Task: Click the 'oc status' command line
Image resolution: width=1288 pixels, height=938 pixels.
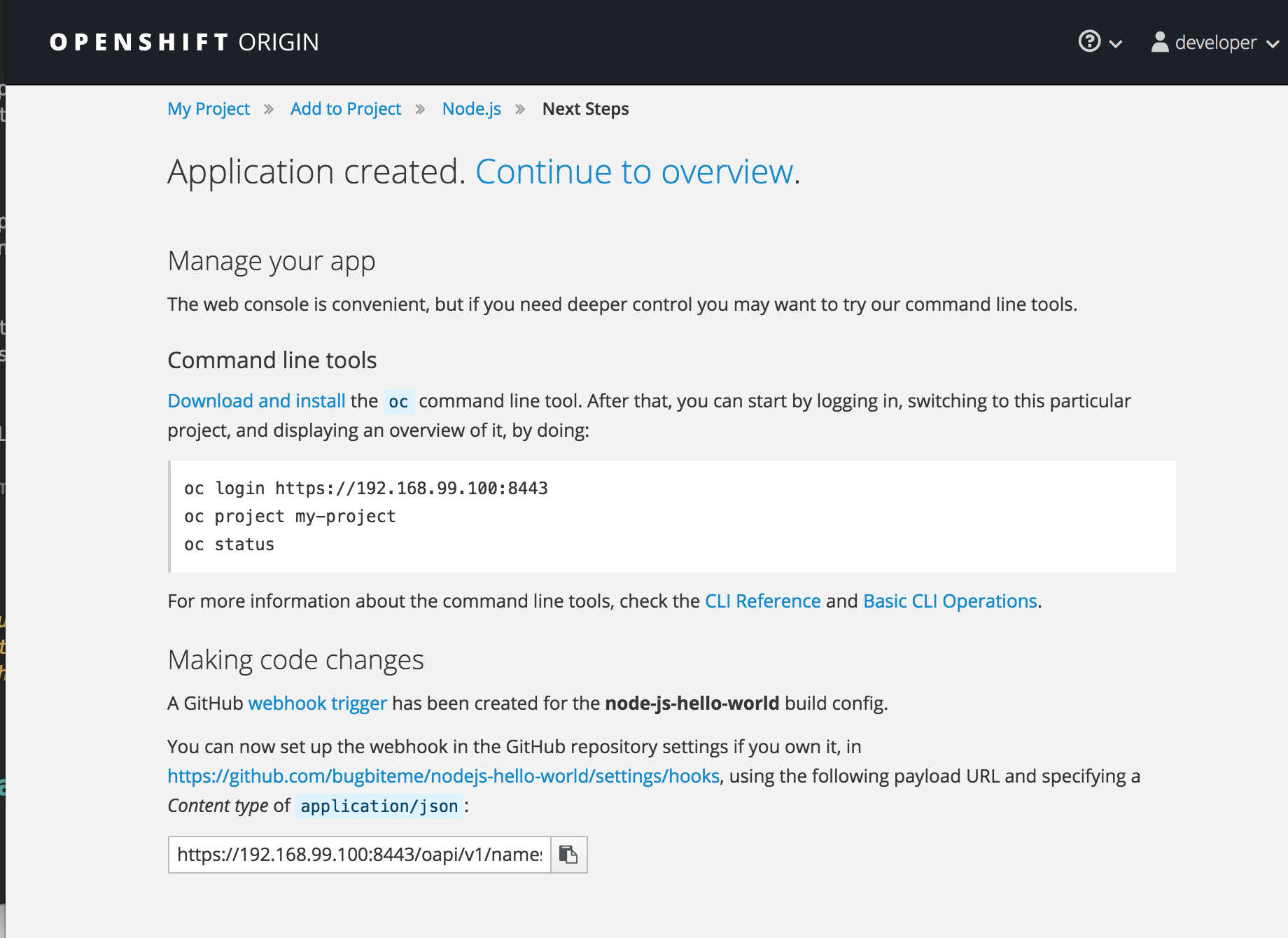Action: [229, 545]
